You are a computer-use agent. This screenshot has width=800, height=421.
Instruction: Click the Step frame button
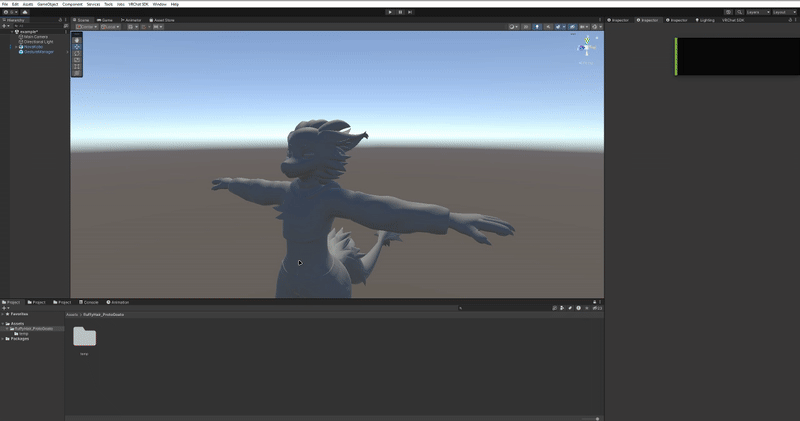pos(410,12)
